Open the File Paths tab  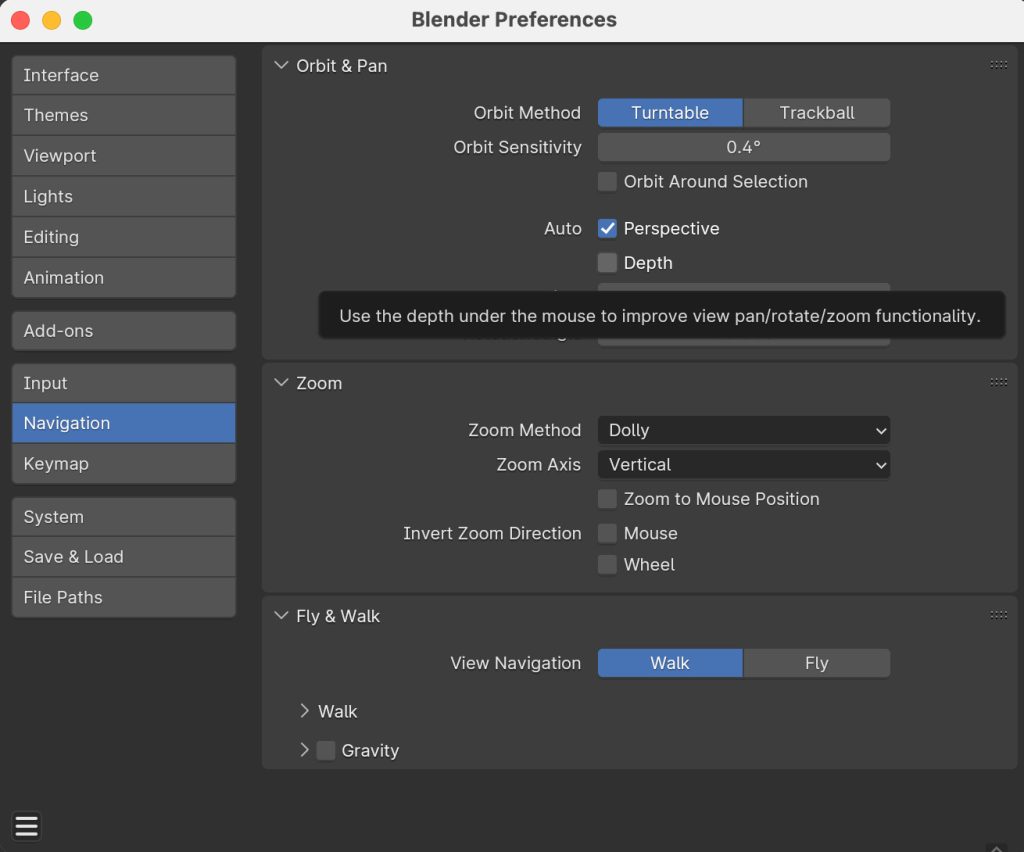(123, 597)
